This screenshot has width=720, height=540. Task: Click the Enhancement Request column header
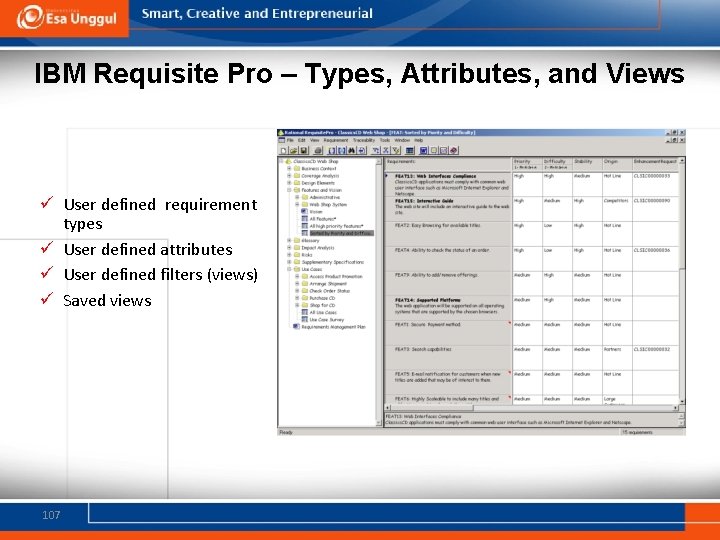pos(655,164)
